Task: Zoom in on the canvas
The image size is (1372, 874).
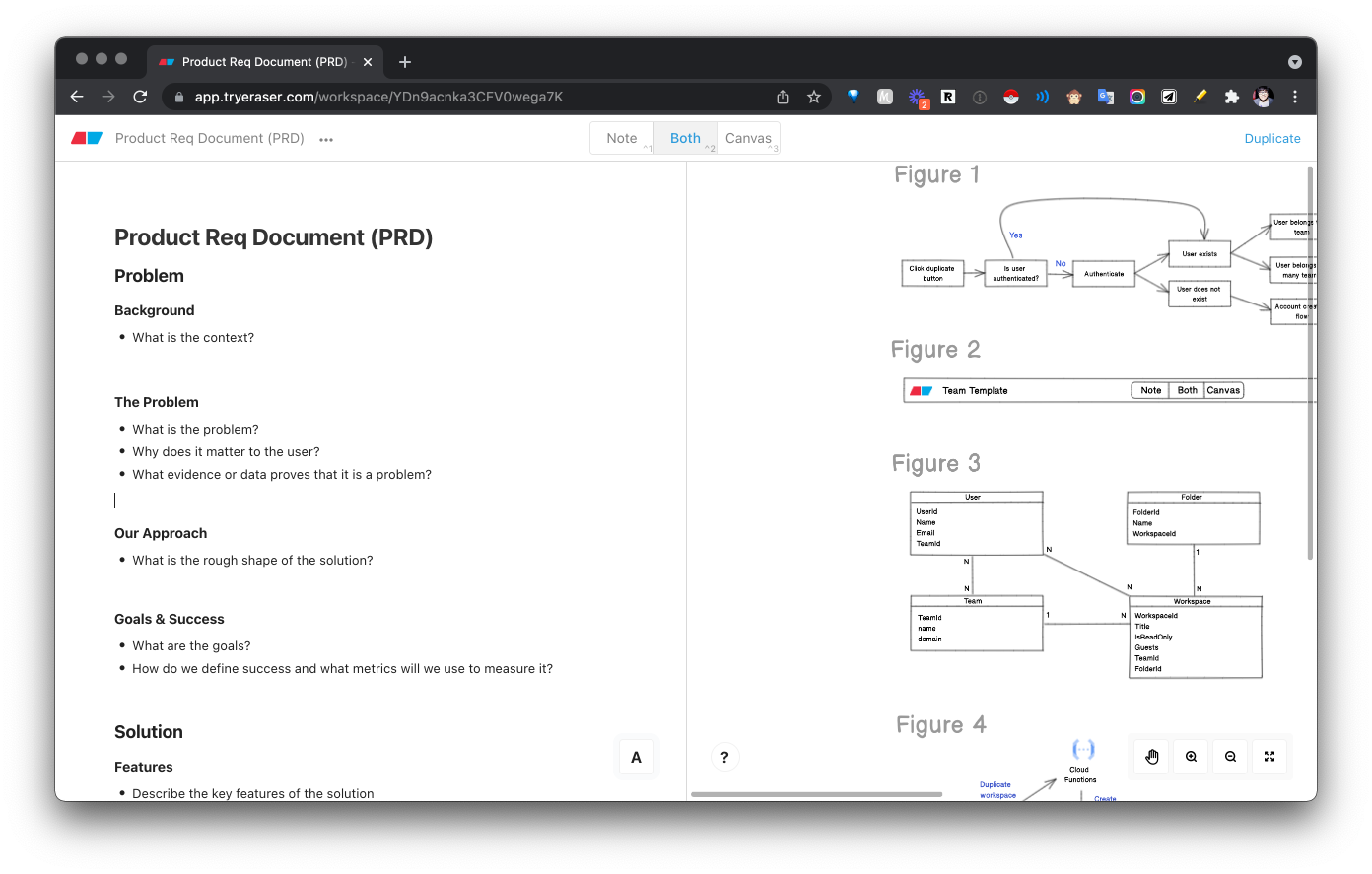Action: pyautogui.click(x=1192, y=757)
